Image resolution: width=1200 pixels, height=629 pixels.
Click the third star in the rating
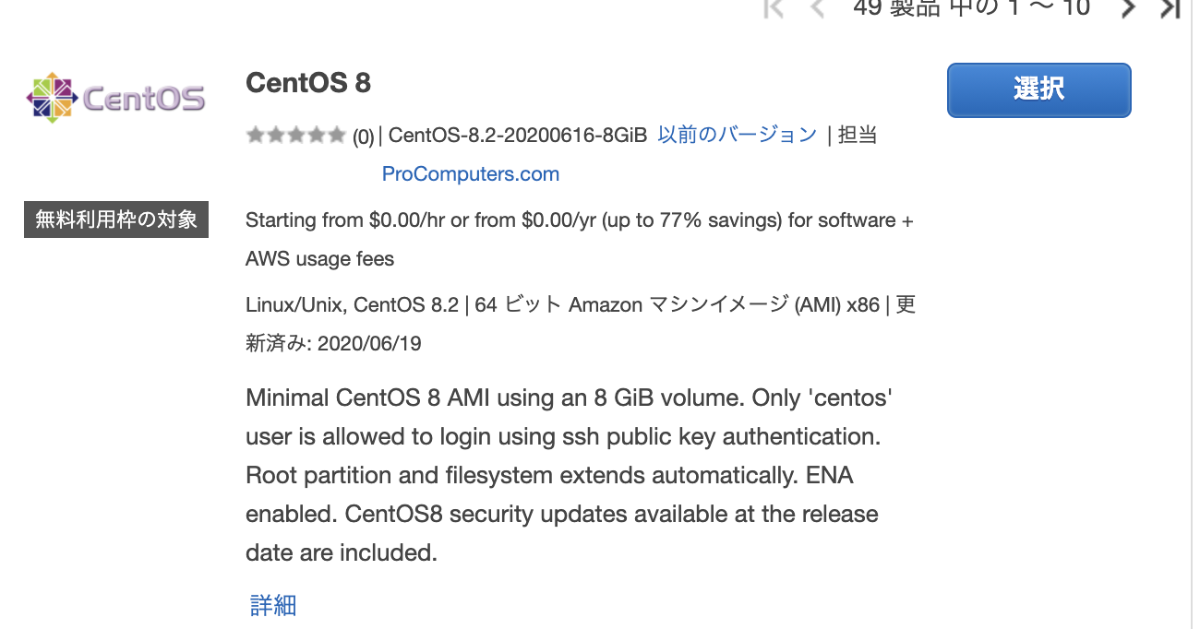[x=295, y=135]
